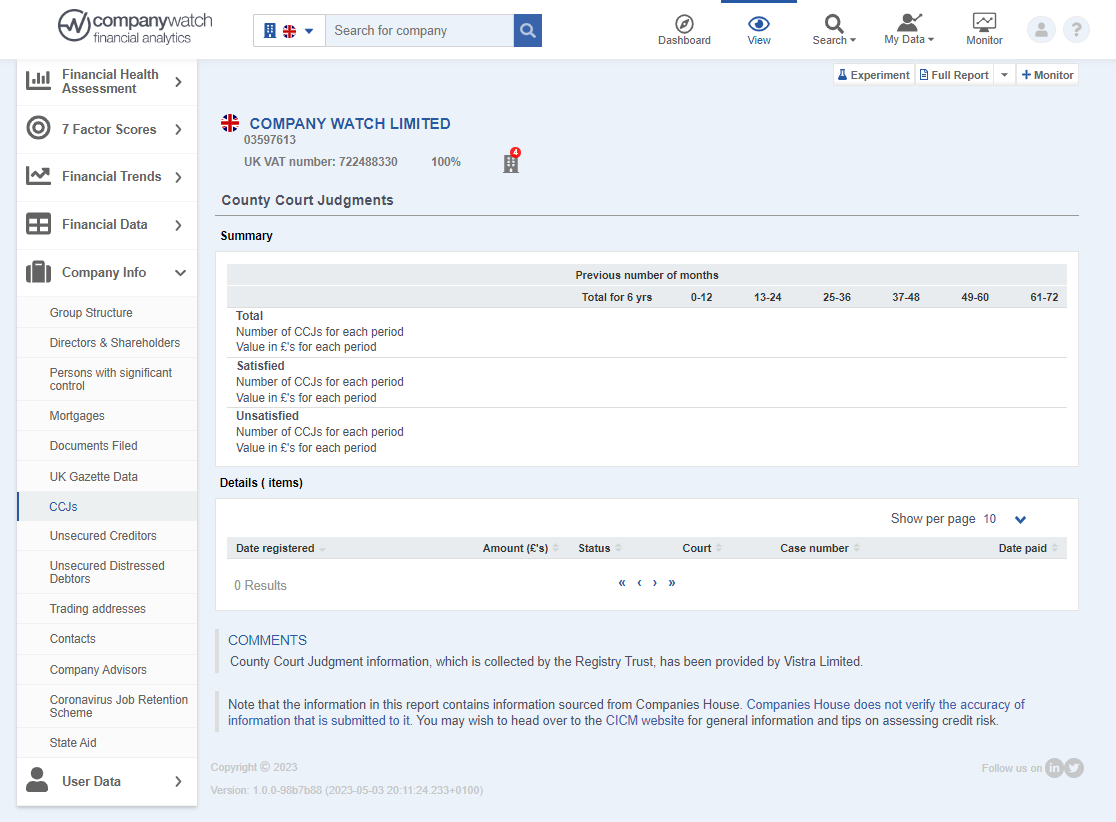Sort table by Amount (£'s)

(520, 548)
